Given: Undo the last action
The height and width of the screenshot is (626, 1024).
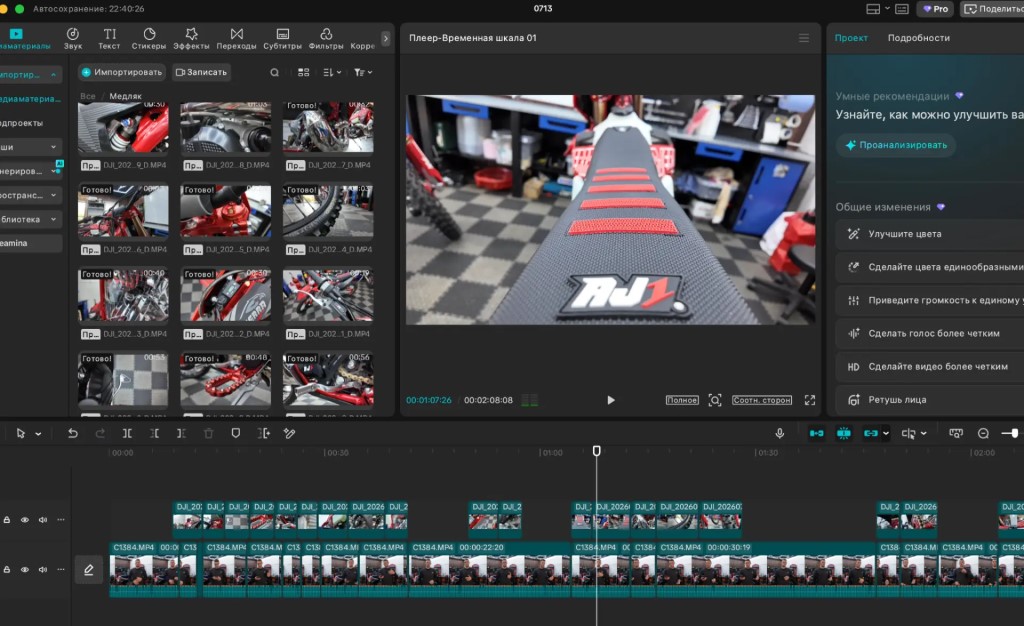Looking at the screenshot, I should 72,433.
